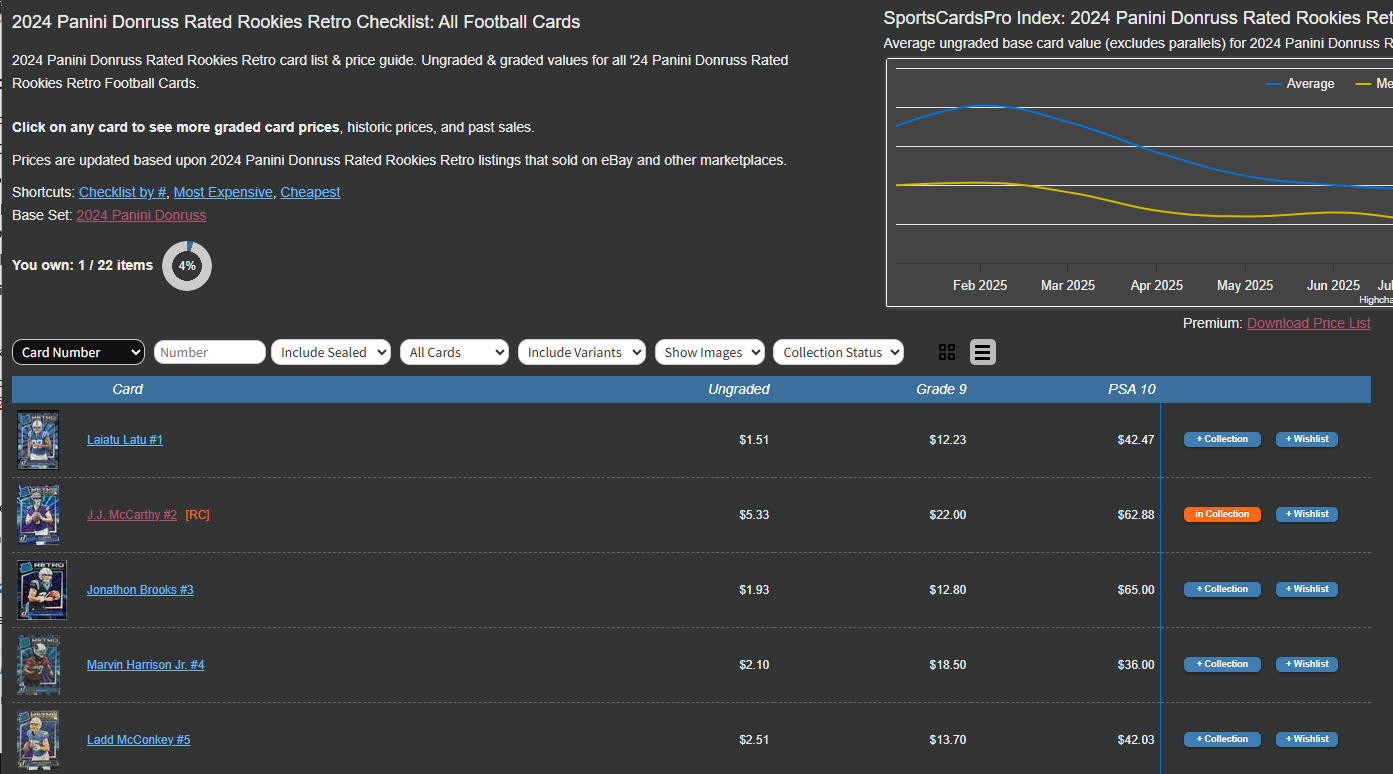Image resolution: width=1393 pixels, height=774 pixels.
Task: Click the Marvin Harrison Jr. card thumbnail
Action: [x=38, y=665]
